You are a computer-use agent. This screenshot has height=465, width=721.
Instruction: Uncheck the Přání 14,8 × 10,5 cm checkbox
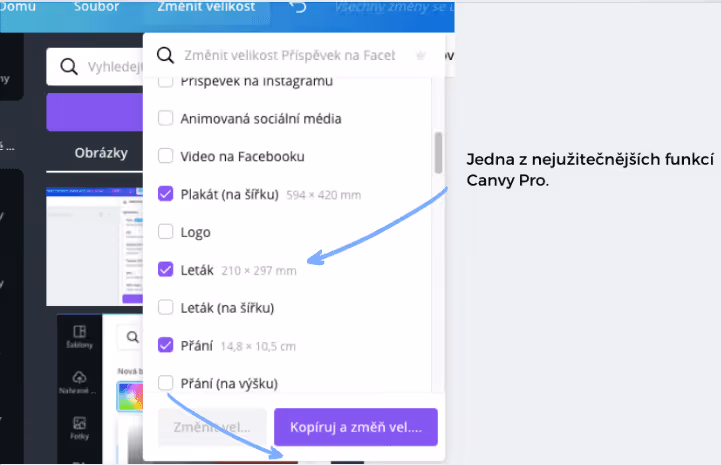pos(166,344)
